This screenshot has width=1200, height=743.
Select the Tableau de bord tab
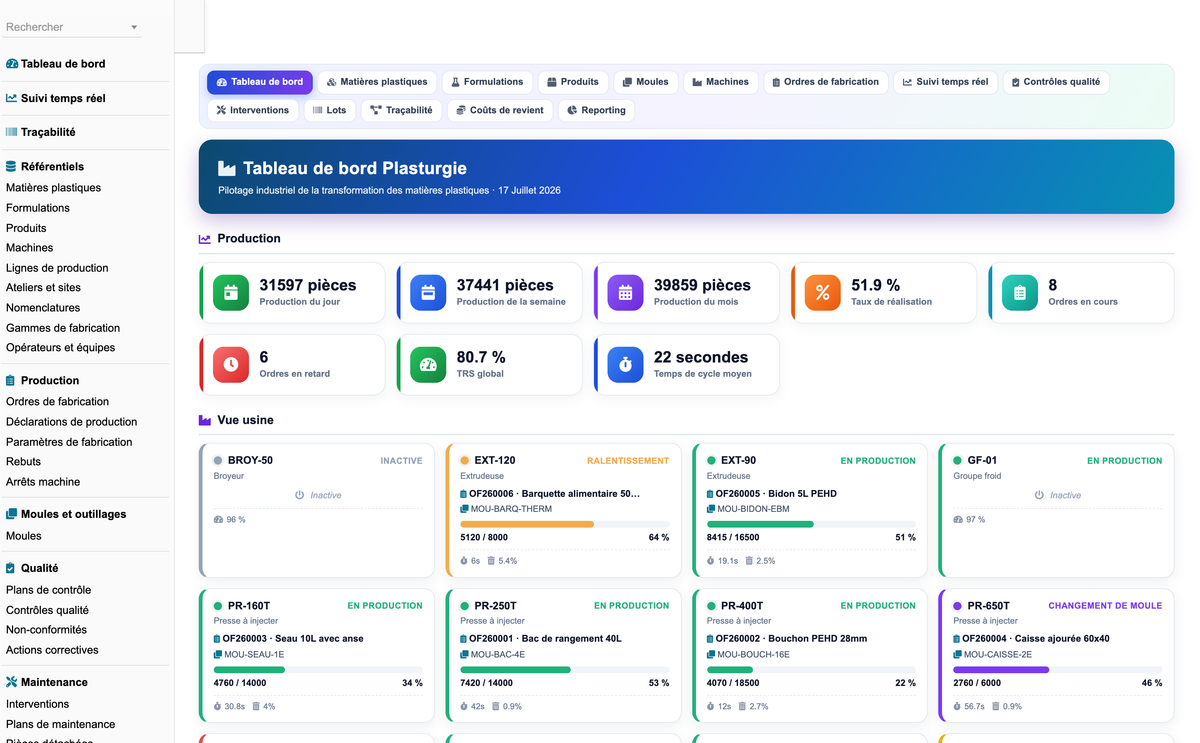tap(260, 82)
